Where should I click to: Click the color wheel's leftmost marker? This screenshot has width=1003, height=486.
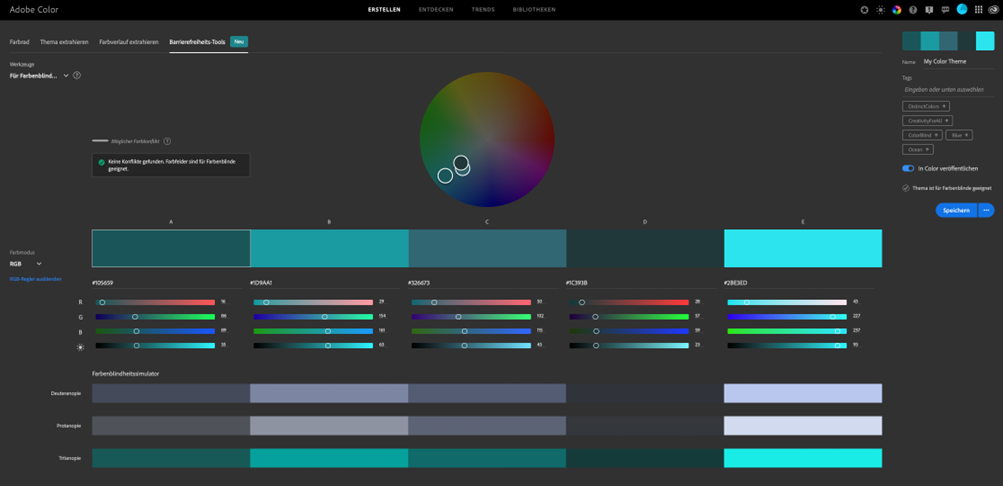click(x=445, y=175)
